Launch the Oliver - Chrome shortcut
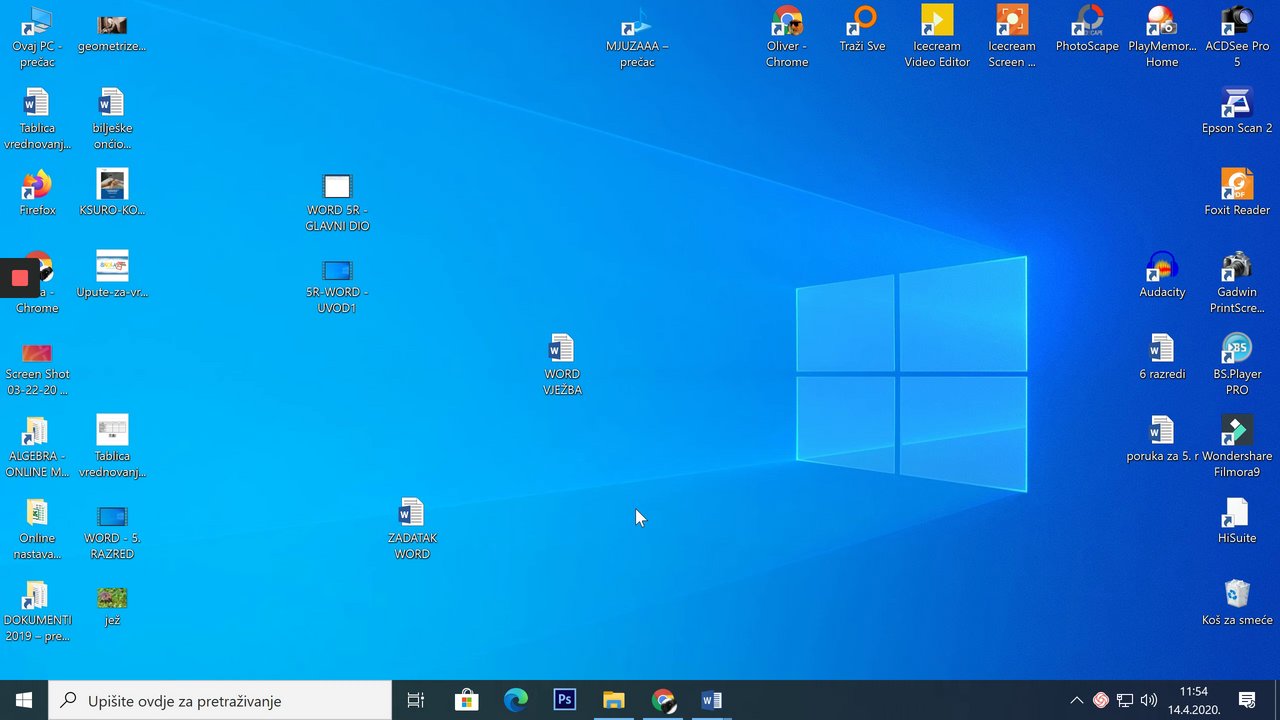This screenshot has height=720, width=1280. pos(787,21)
